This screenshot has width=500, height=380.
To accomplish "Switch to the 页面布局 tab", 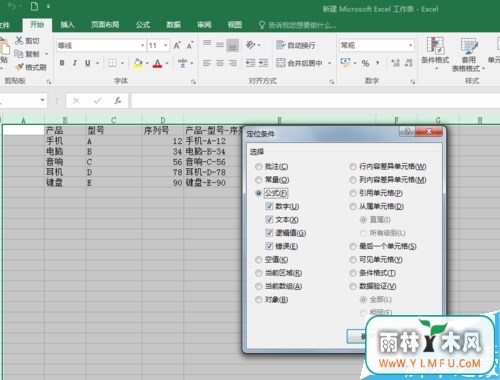I will [105, 24].
